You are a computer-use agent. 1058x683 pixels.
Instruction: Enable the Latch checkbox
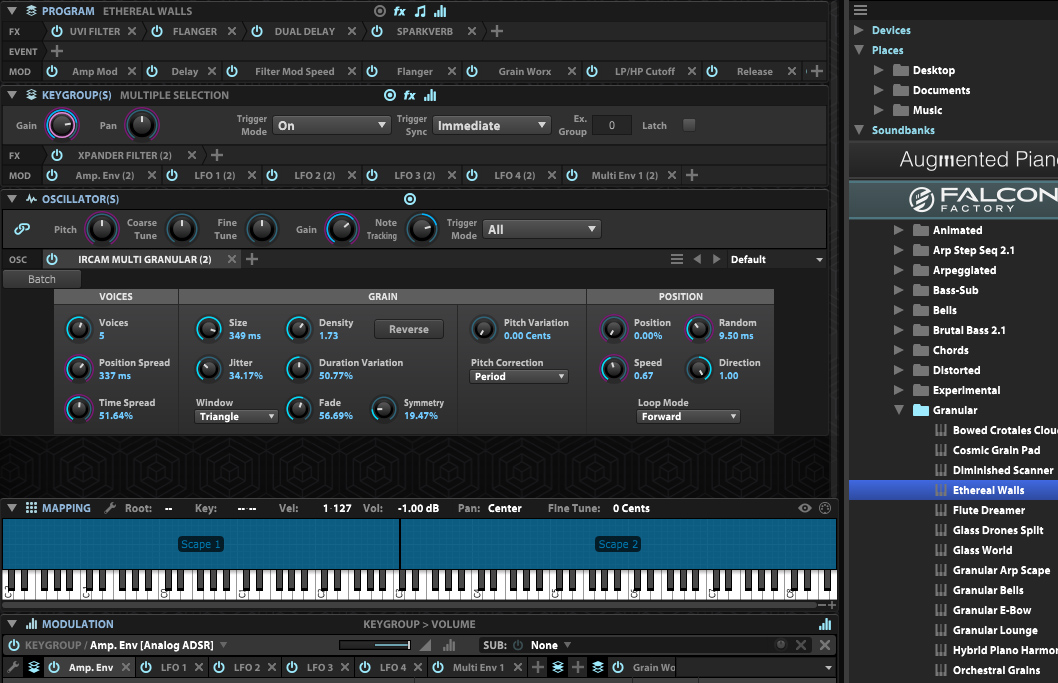pos(689,125)
